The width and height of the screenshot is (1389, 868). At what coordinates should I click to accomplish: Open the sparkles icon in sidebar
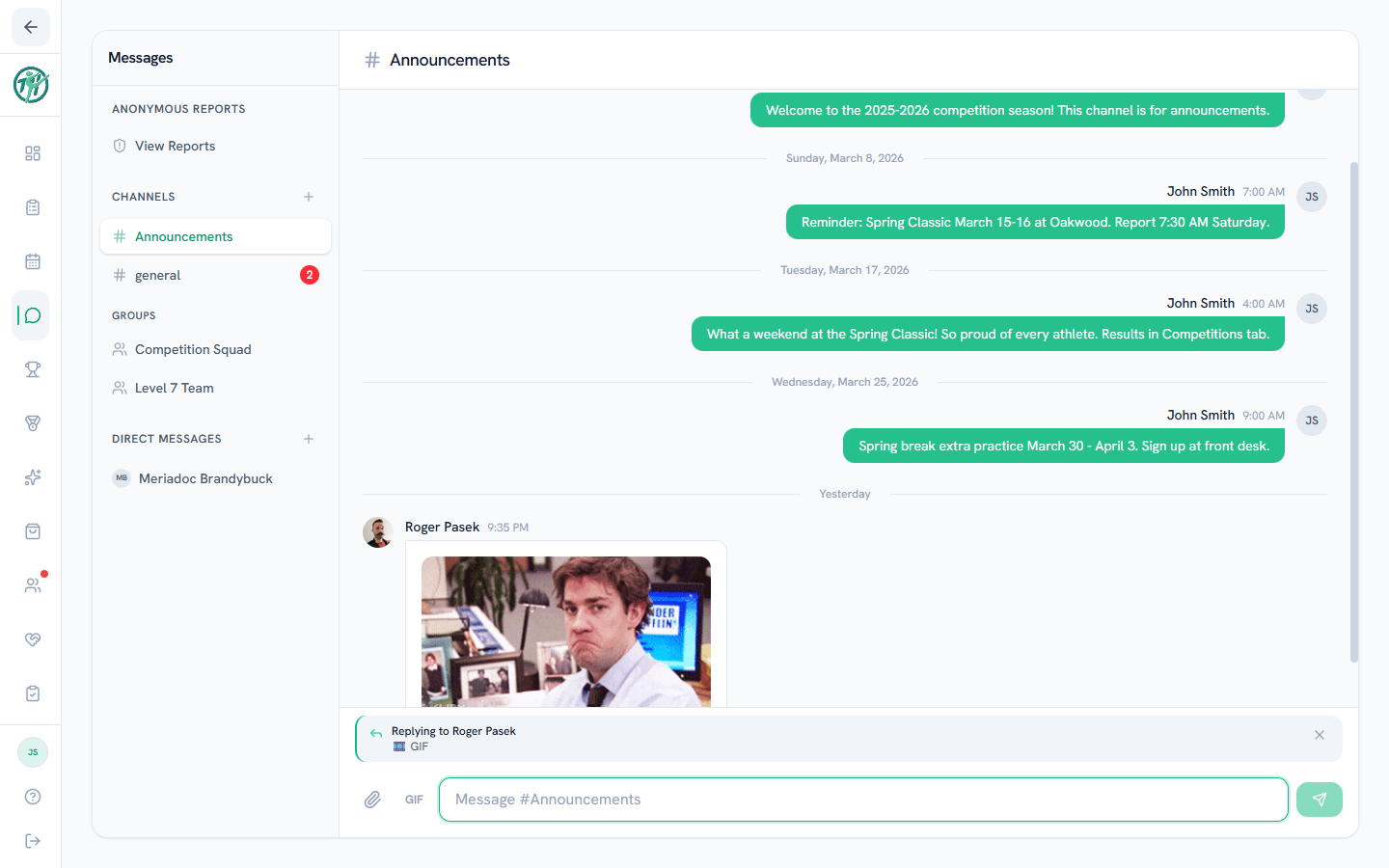tap(33, 477)
